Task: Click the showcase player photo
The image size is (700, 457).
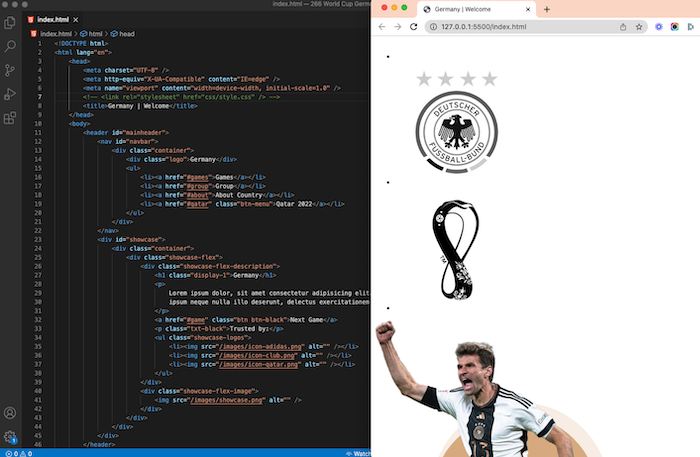Action: pyautogui.click(x=488, y=388)
